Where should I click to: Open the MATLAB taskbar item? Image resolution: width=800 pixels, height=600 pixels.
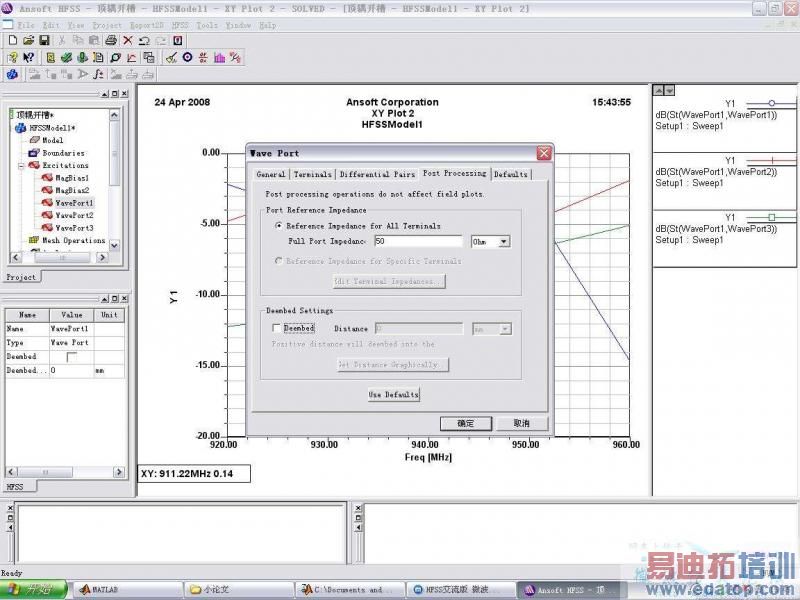pos(127,589)
